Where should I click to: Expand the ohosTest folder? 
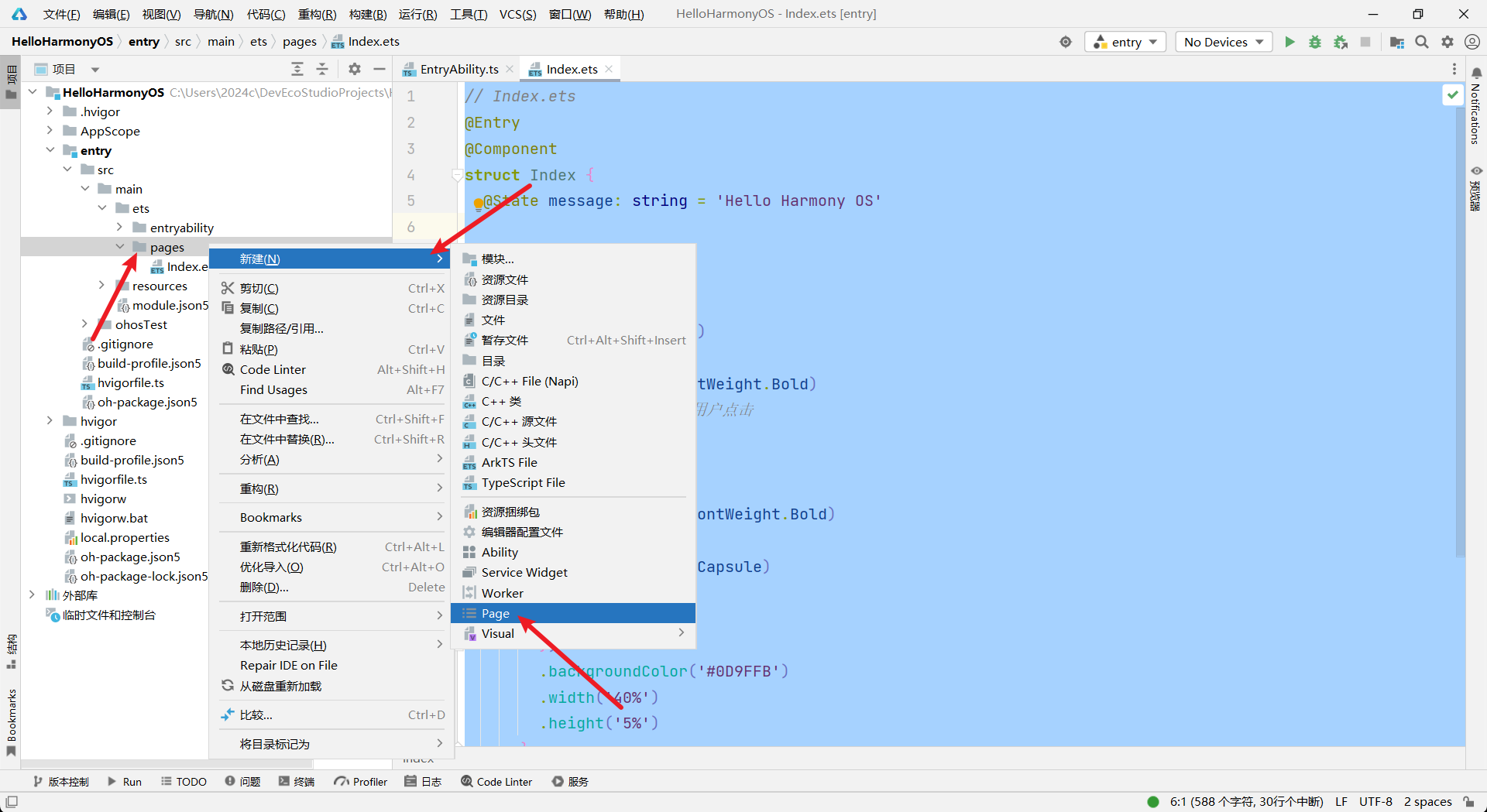(x=84, y=324)
